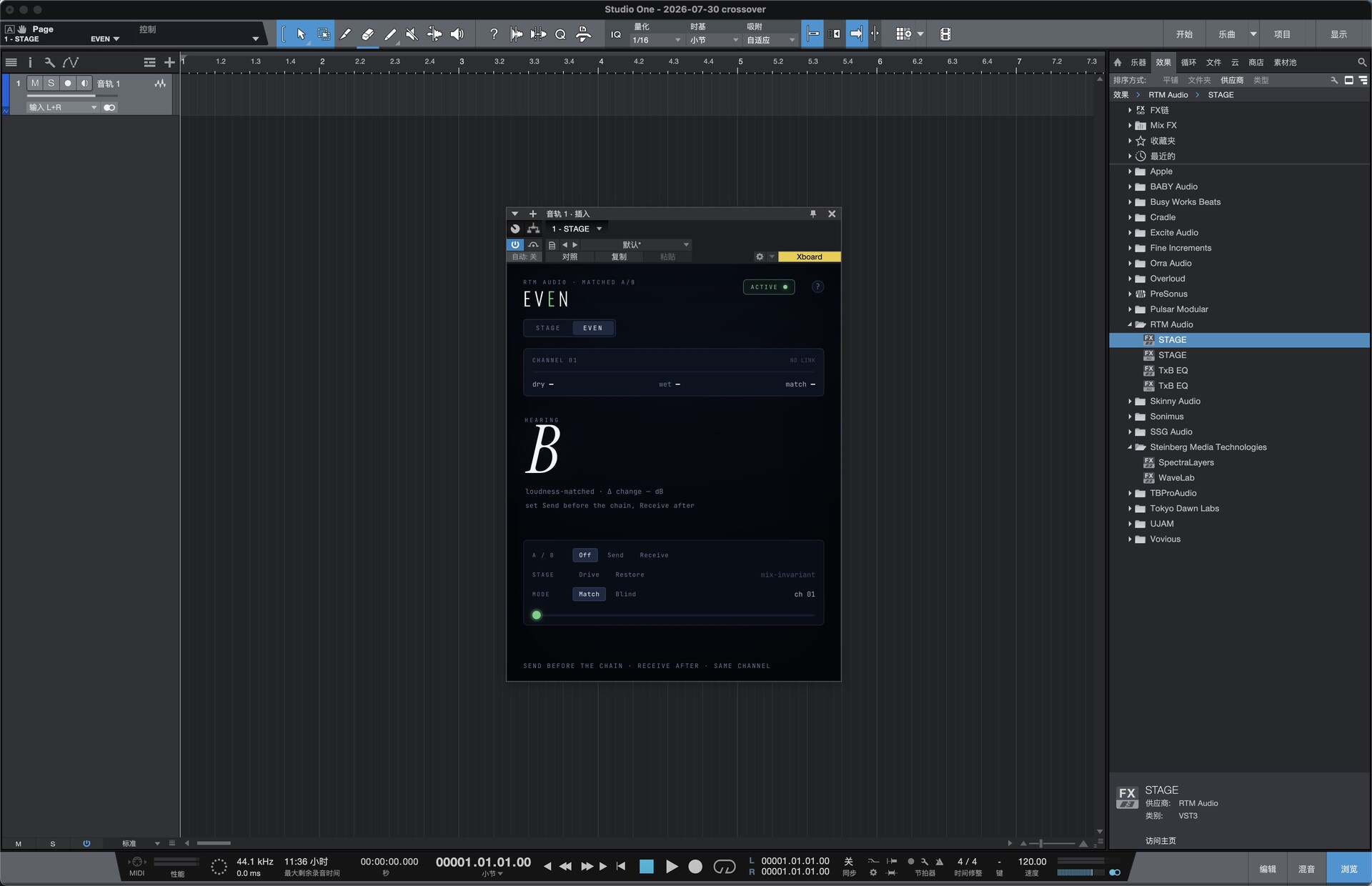The image size is (1372, 886).
Task: Select the Eraser tool
Action: pyautogui.click(x=368, y=34)
